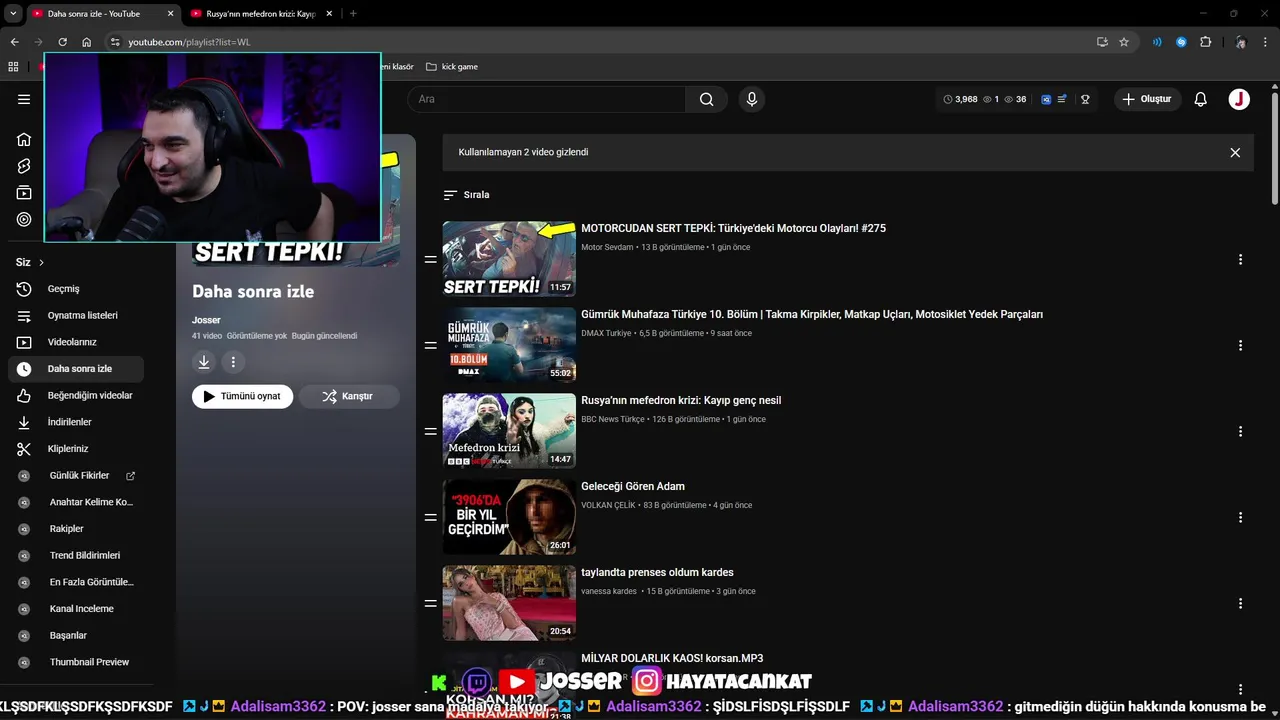The width and height of the screenshot is (1280, 720).
Task: Select Daha sonra izle in sidebar
Action: (x=76, y=369)
